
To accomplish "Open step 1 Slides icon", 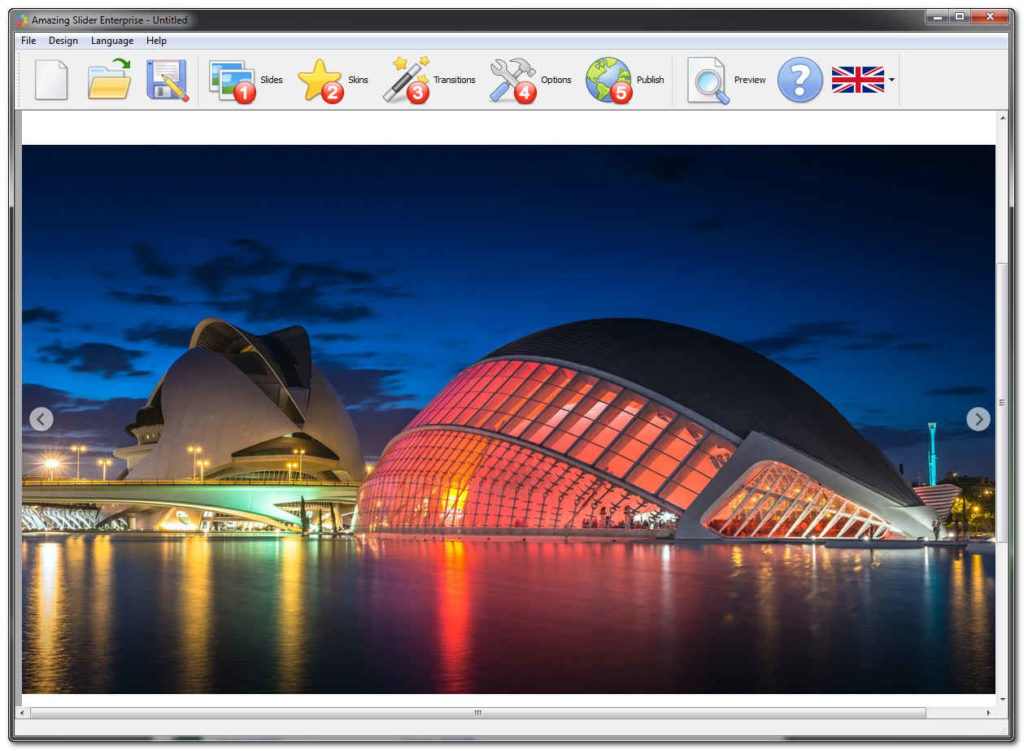I will (232, 80).
